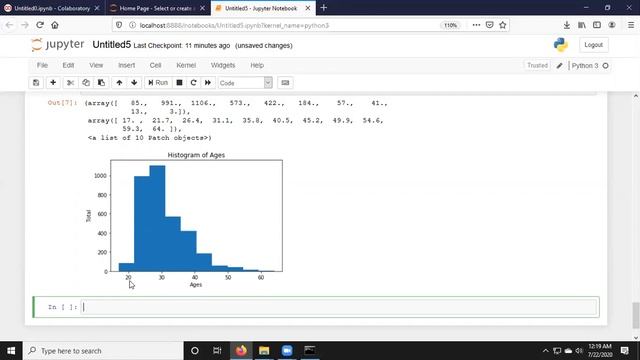Screen dimensions: 640x360
Task: Click the Python 3 kernel name
Action: click(x=584, y=66)
